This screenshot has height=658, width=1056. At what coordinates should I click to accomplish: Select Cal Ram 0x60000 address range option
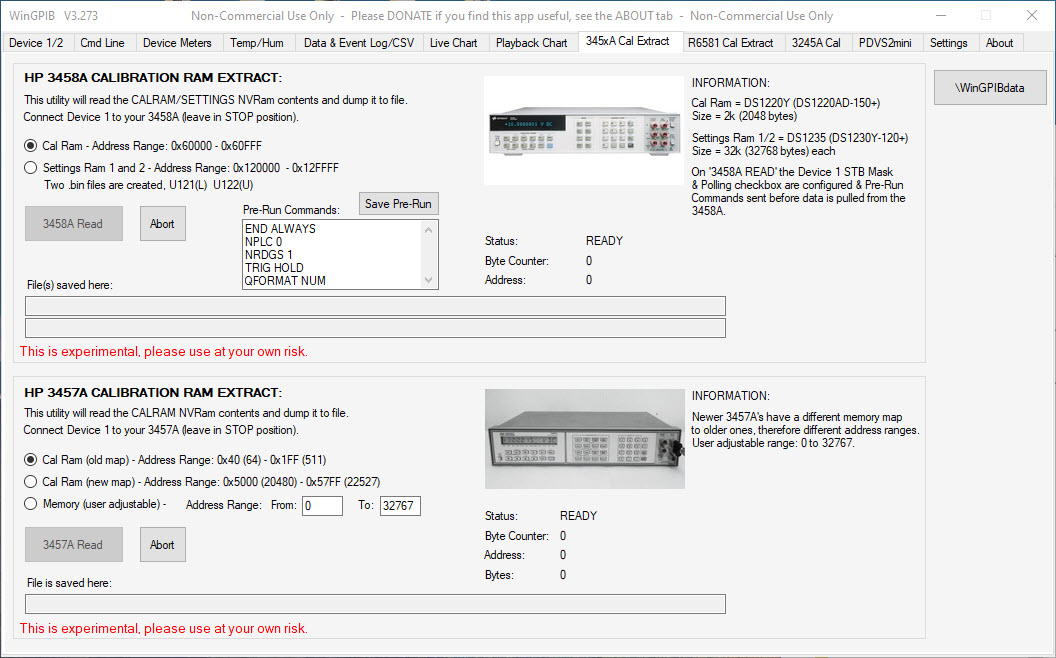pyautogui.click(x=32, y=145)
